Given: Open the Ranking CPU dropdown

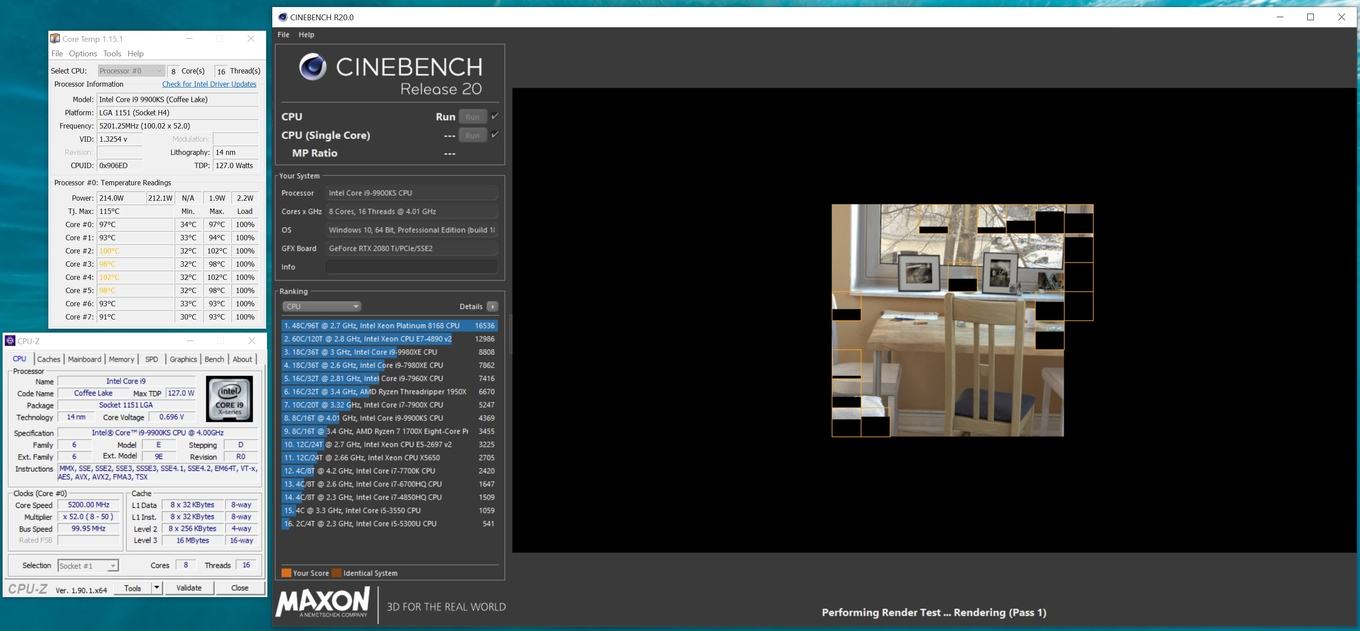Looking at the screenshot, I should point(321,306).
